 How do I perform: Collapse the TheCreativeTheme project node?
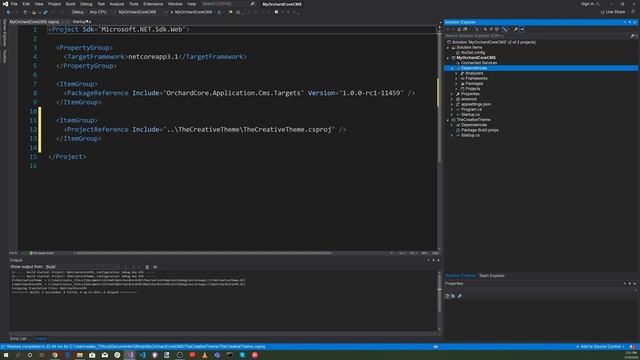(x=448, y=120)
